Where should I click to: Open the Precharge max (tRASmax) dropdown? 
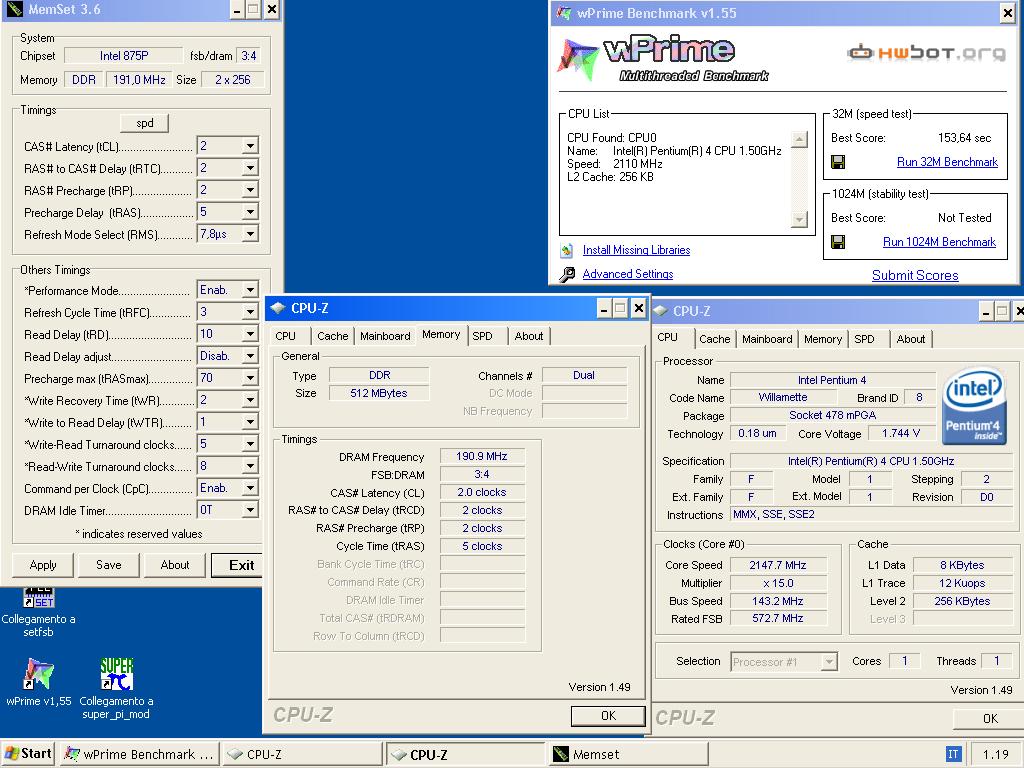click(250, 378)
